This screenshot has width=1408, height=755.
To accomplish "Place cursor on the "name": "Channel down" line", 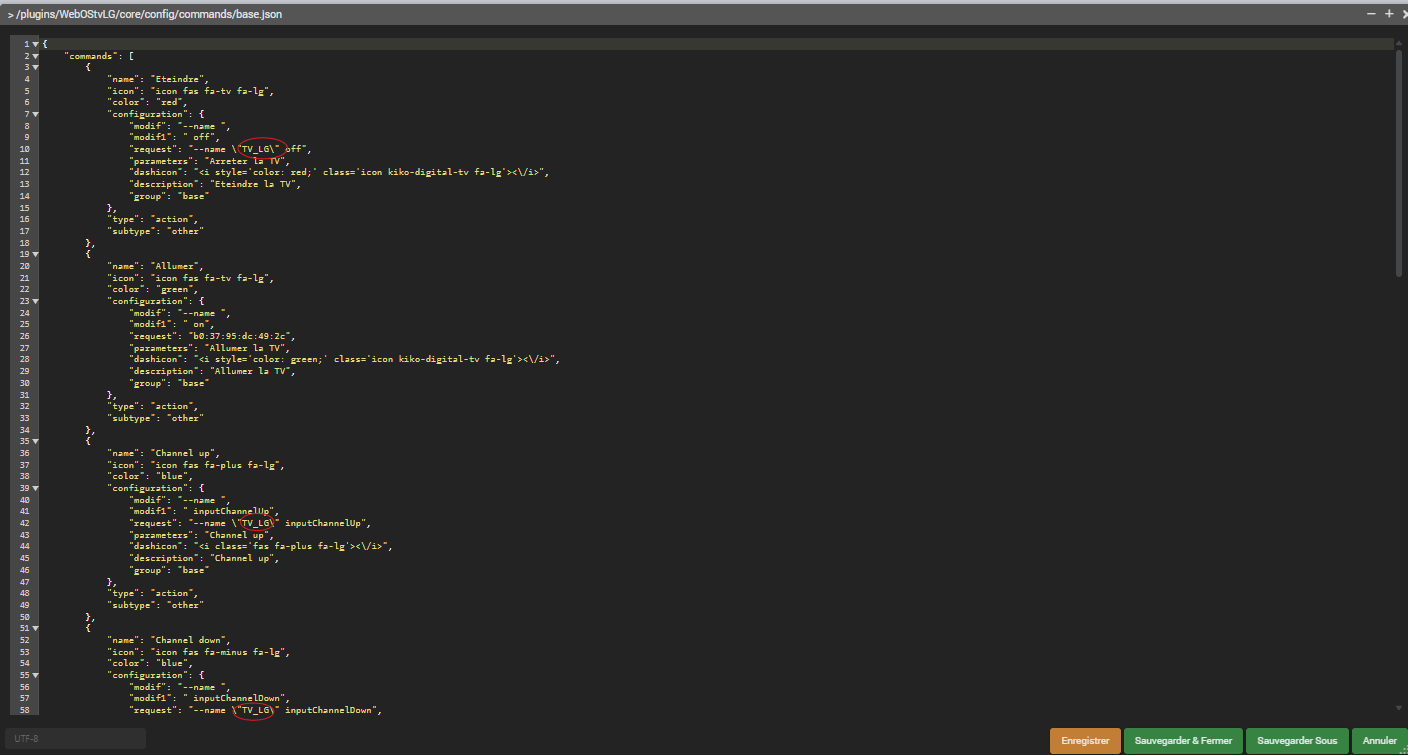I will pos(169,640).
